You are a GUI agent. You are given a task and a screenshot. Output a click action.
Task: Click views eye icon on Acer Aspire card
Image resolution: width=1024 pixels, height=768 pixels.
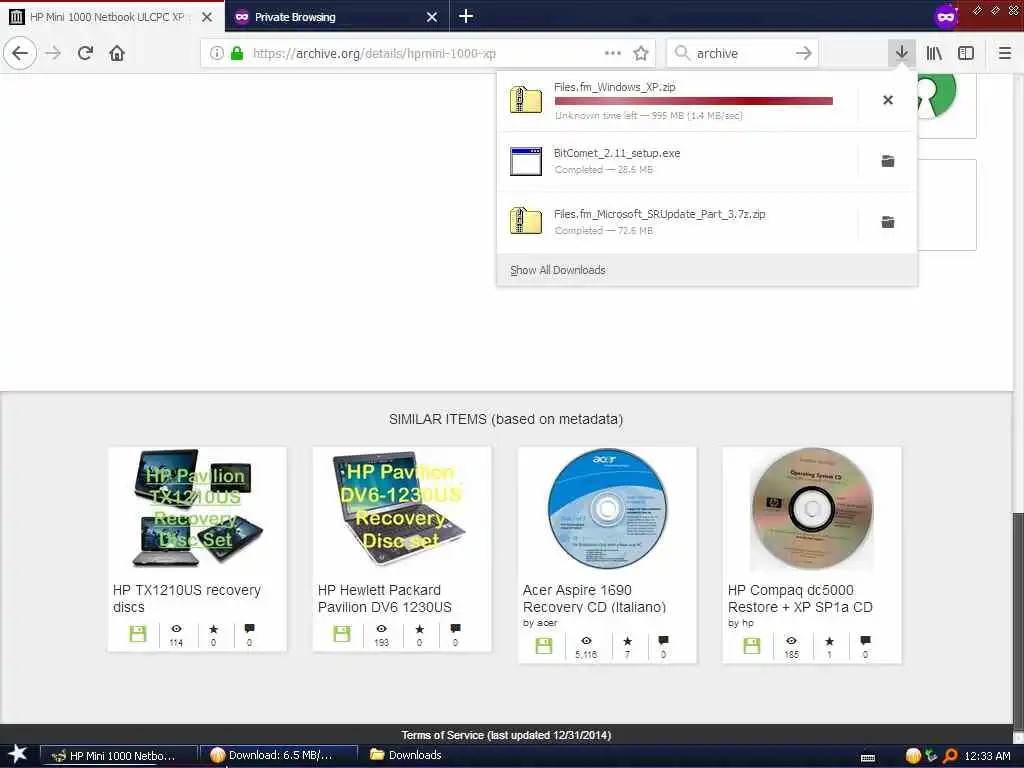pyautogui.click(x=586, y=641)
